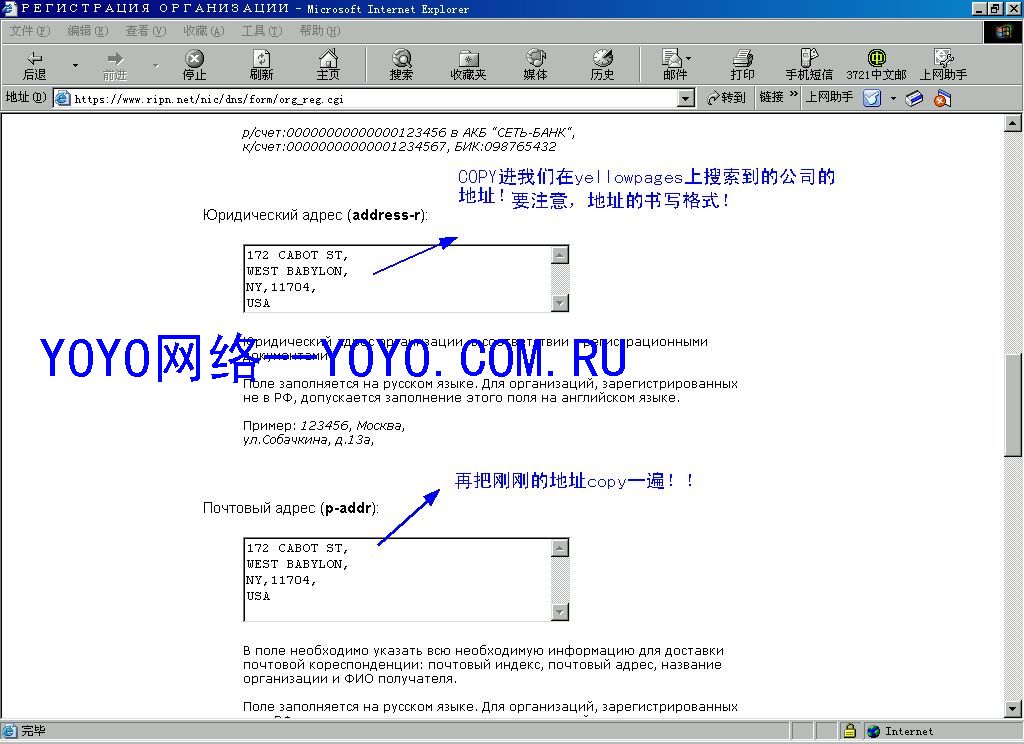This screenshot has width=1024, height=744.
Task: Expand the address bar URL dropdown
Action: [x=685, y=99]
